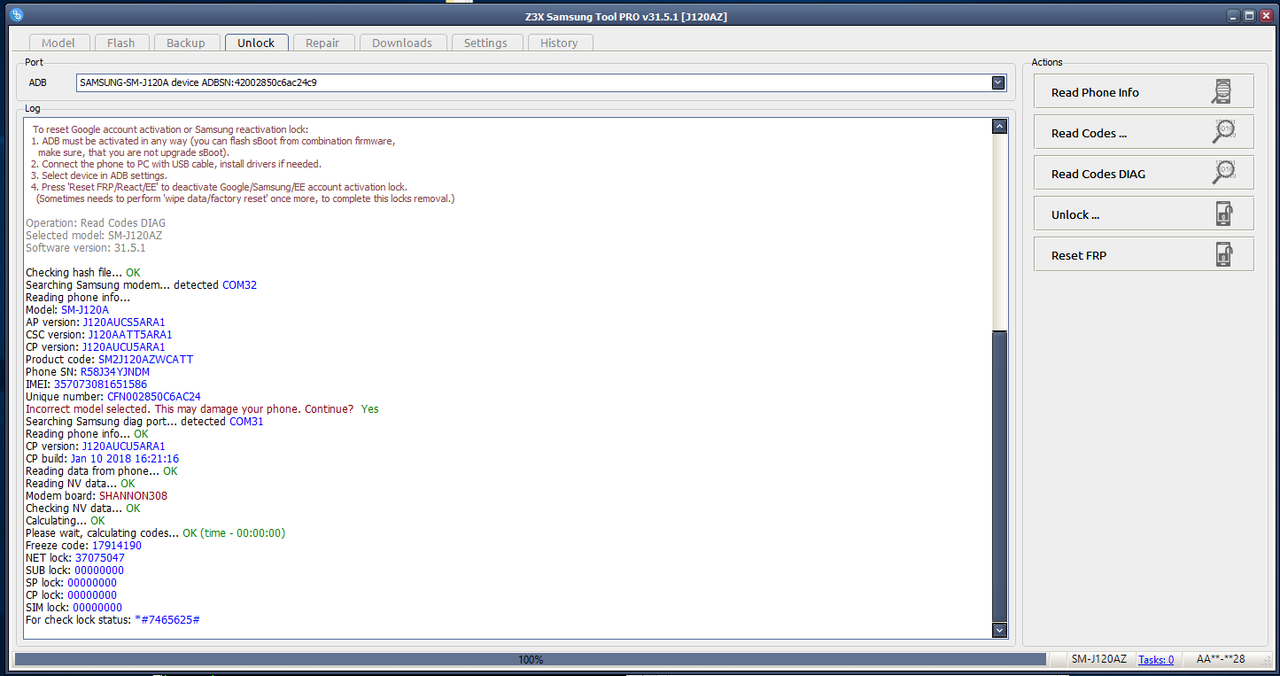Viewport: 1280px width, 676px height.
Task: Click the 100% progress bar
Action: coord(530,660)
